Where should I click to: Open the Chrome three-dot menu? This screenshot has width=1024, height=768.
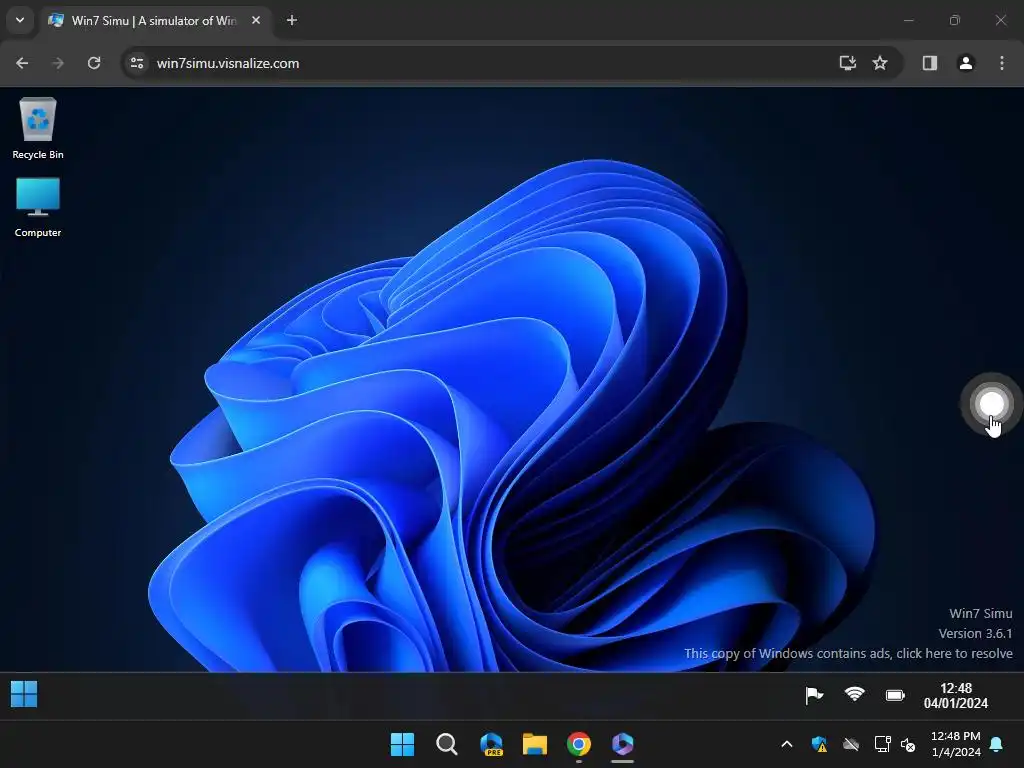(x=1002, y=63)
